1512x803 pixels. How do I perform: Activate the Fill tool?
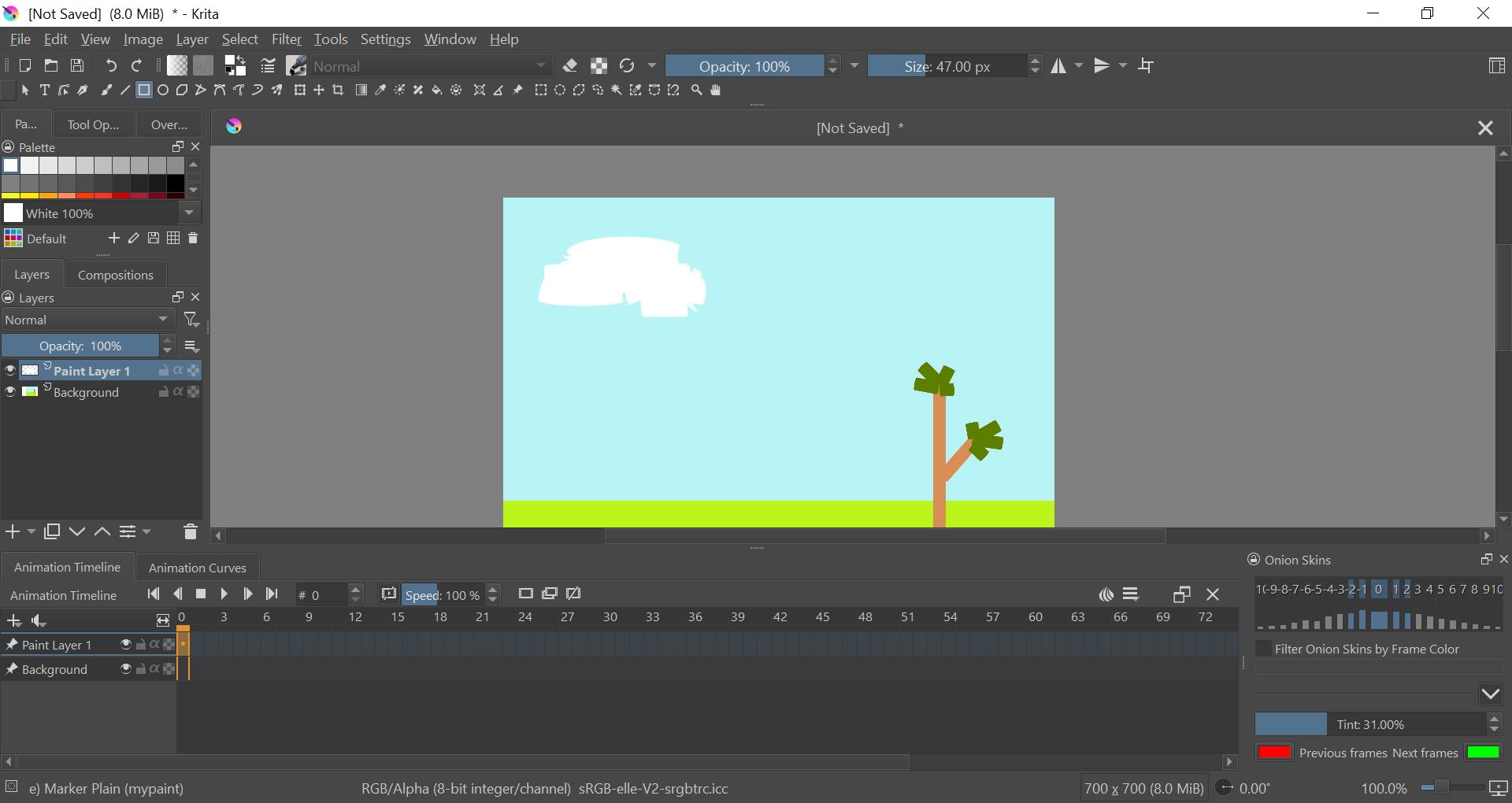tap(437, 90)
